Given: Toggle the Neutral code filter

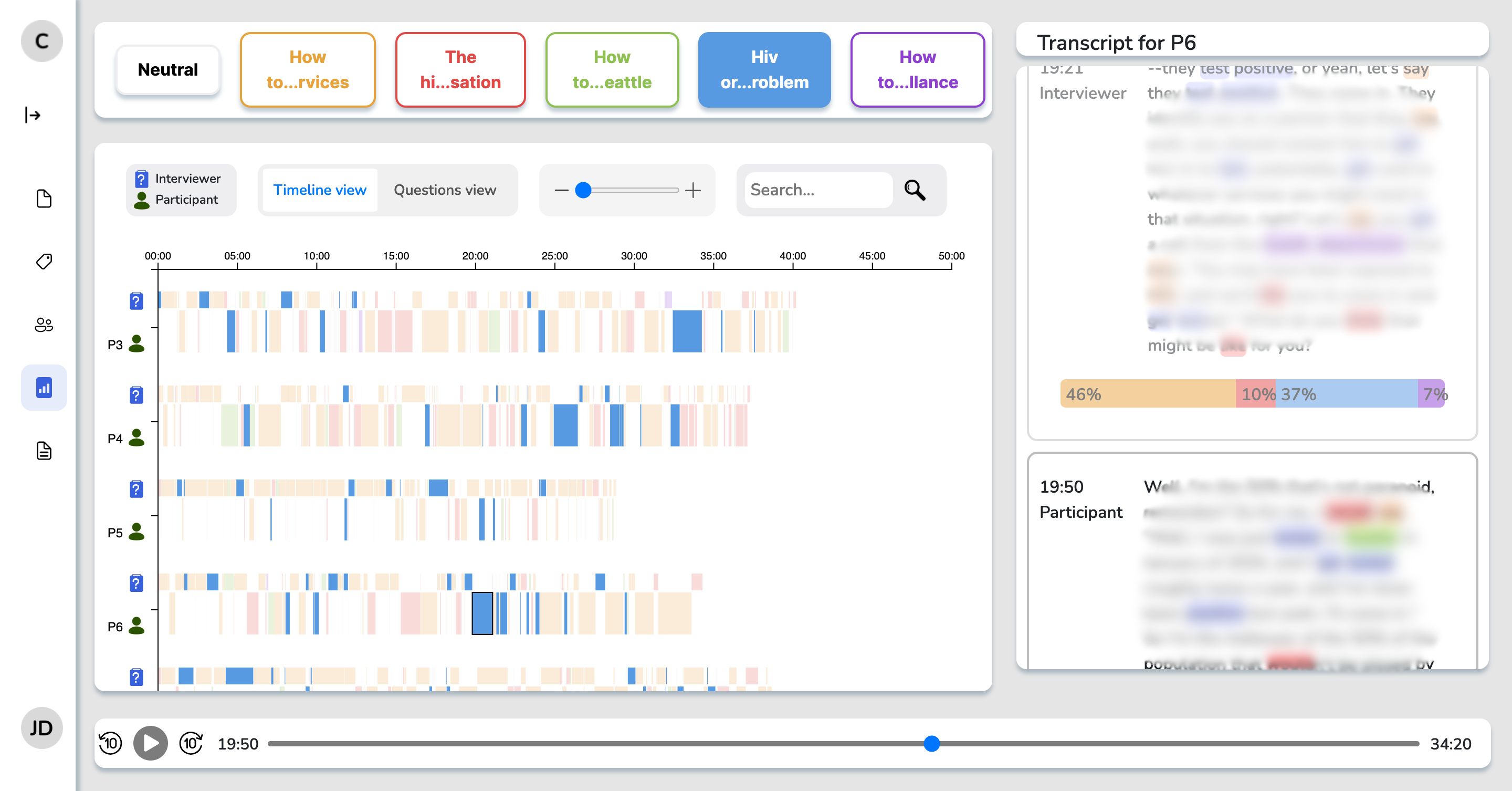Looking at the screenshot, I should [x=168, y=70].
